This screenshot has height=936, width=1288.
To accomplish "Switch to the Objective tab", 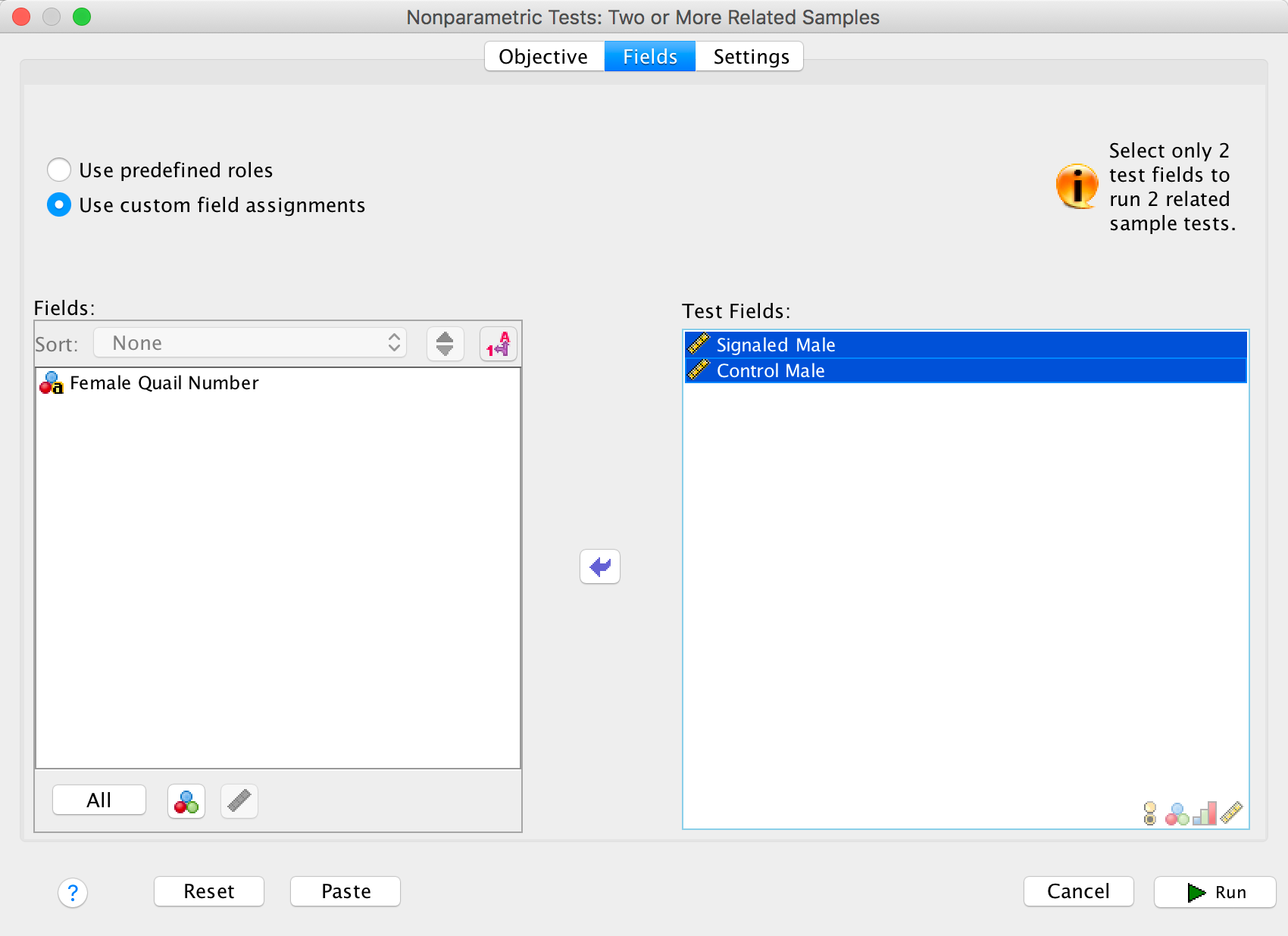I will coord(543,57).
